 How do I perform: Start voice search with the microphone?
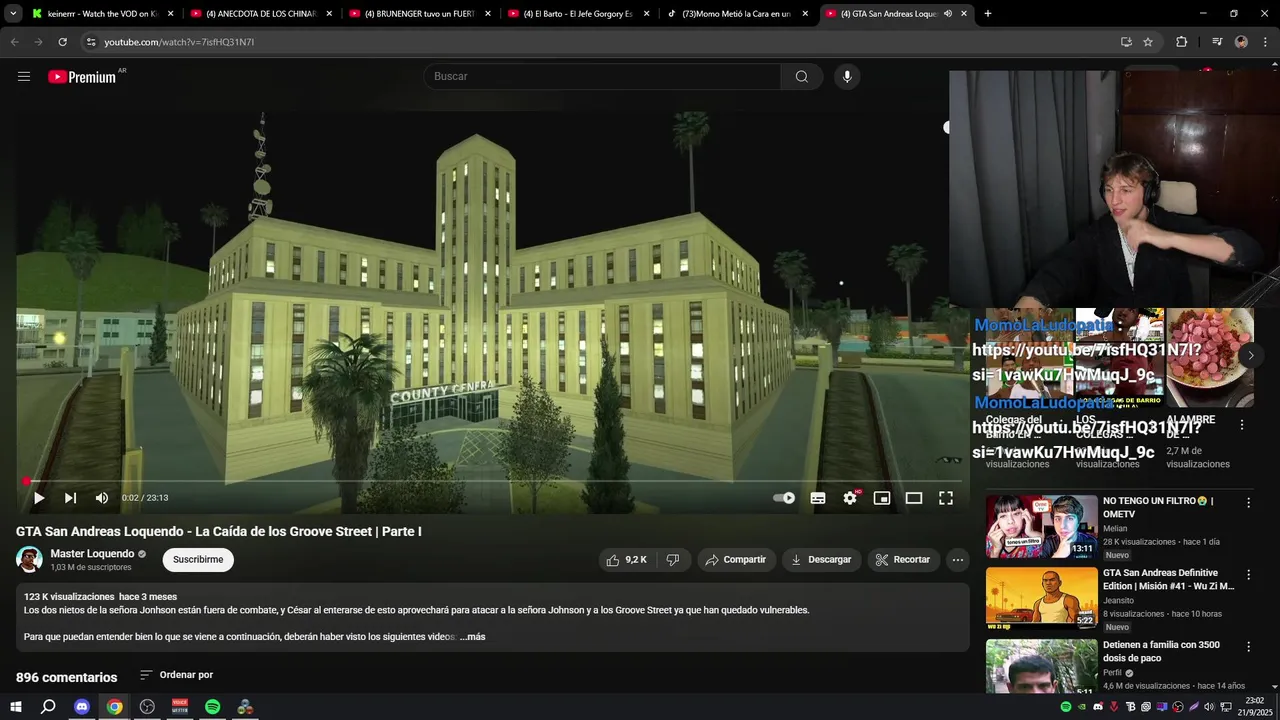point(847,76)
